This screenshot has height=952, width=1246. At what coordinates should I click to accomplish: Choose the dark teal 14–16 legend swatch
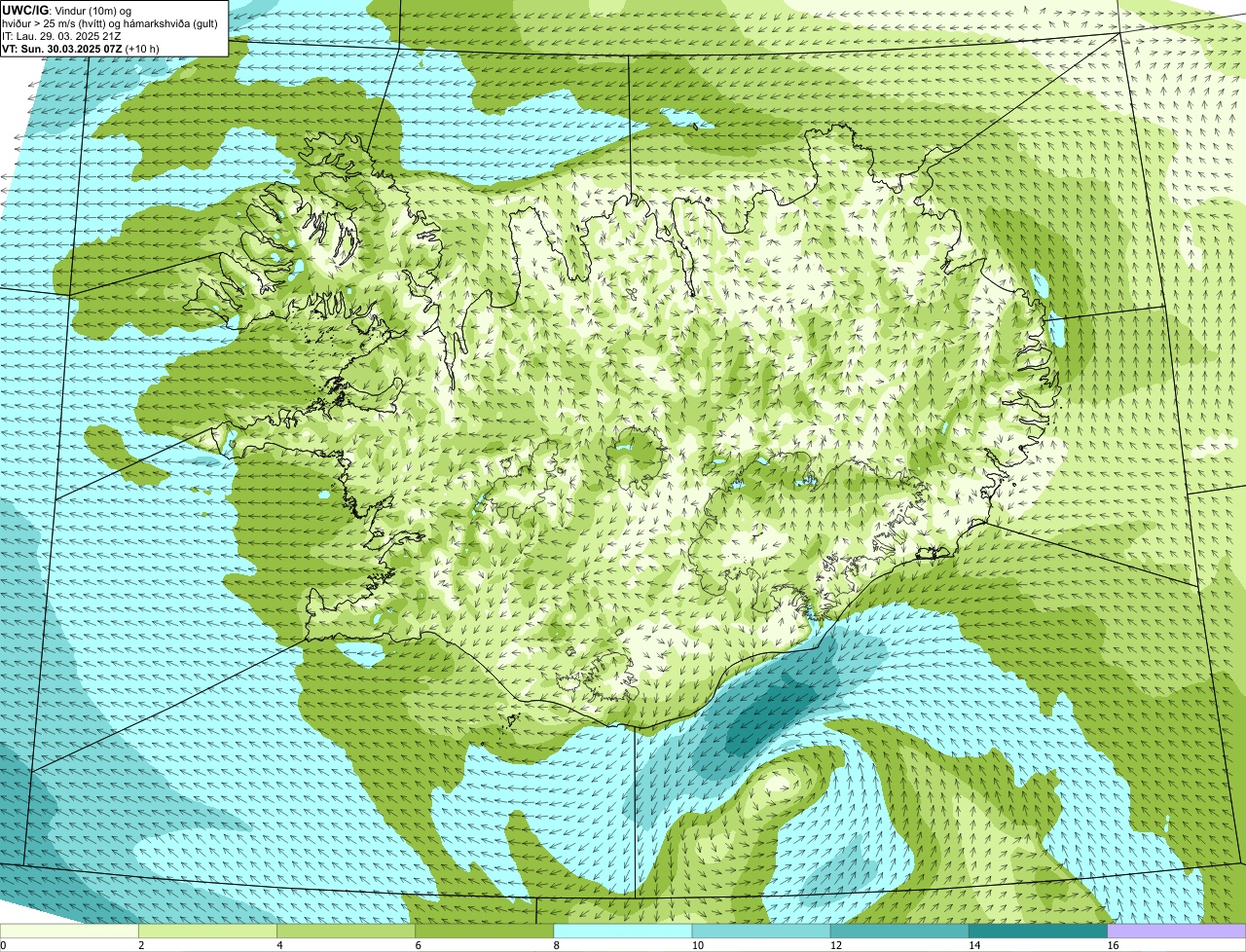(x=1038, y=931)
